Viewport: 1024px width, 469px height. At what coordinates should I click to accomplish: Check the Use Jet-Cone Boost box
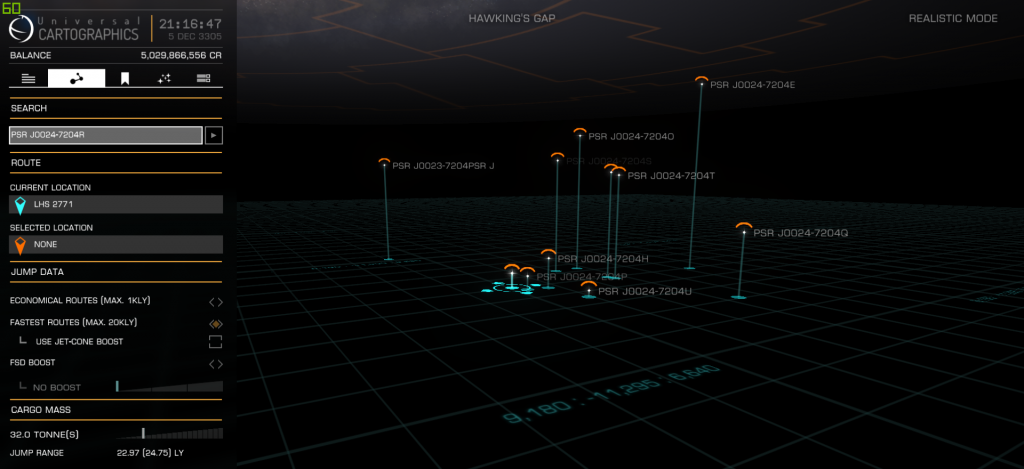216,342
